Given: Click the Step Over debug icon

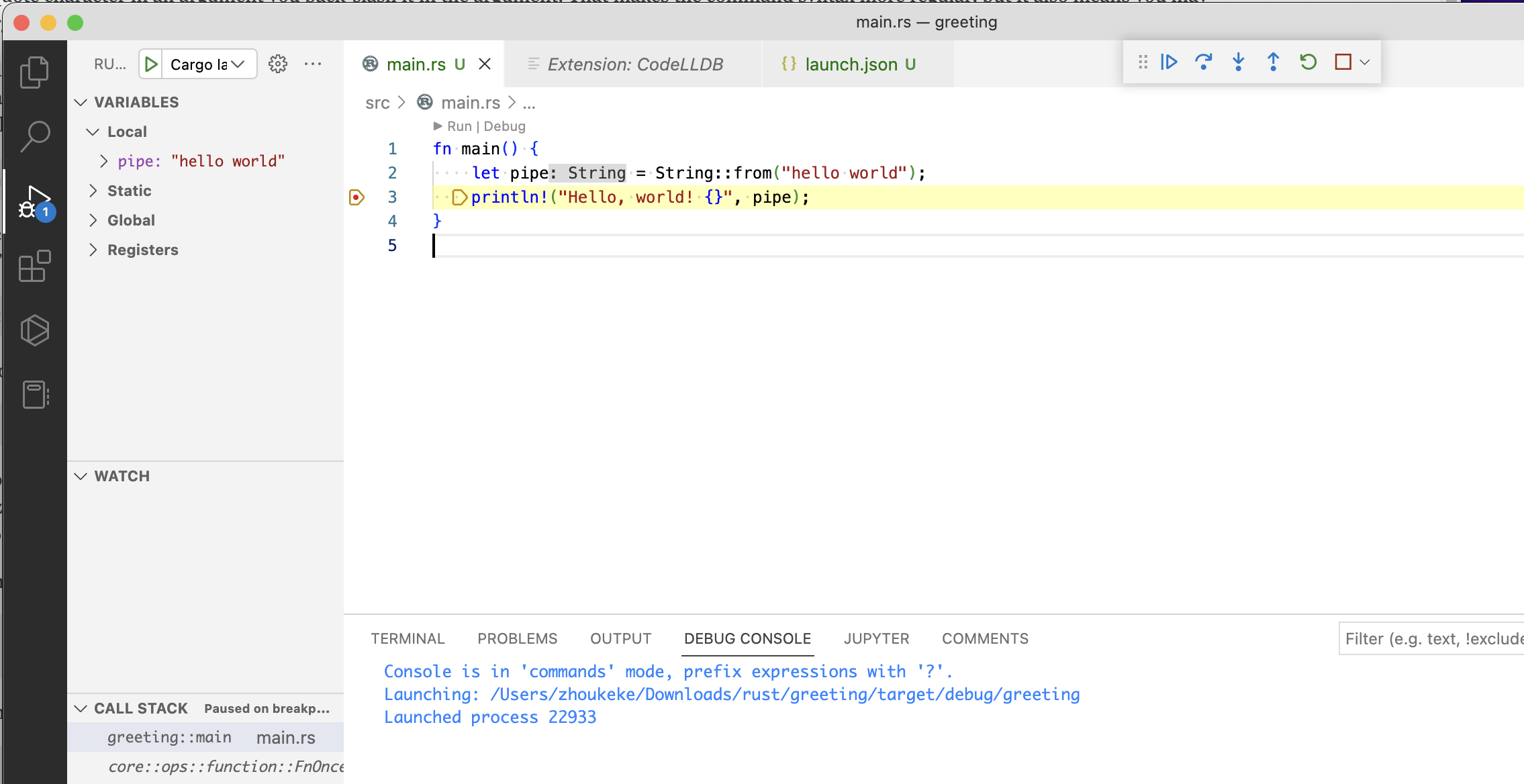Looking at the screenshot, I should tap(1204, 62).
